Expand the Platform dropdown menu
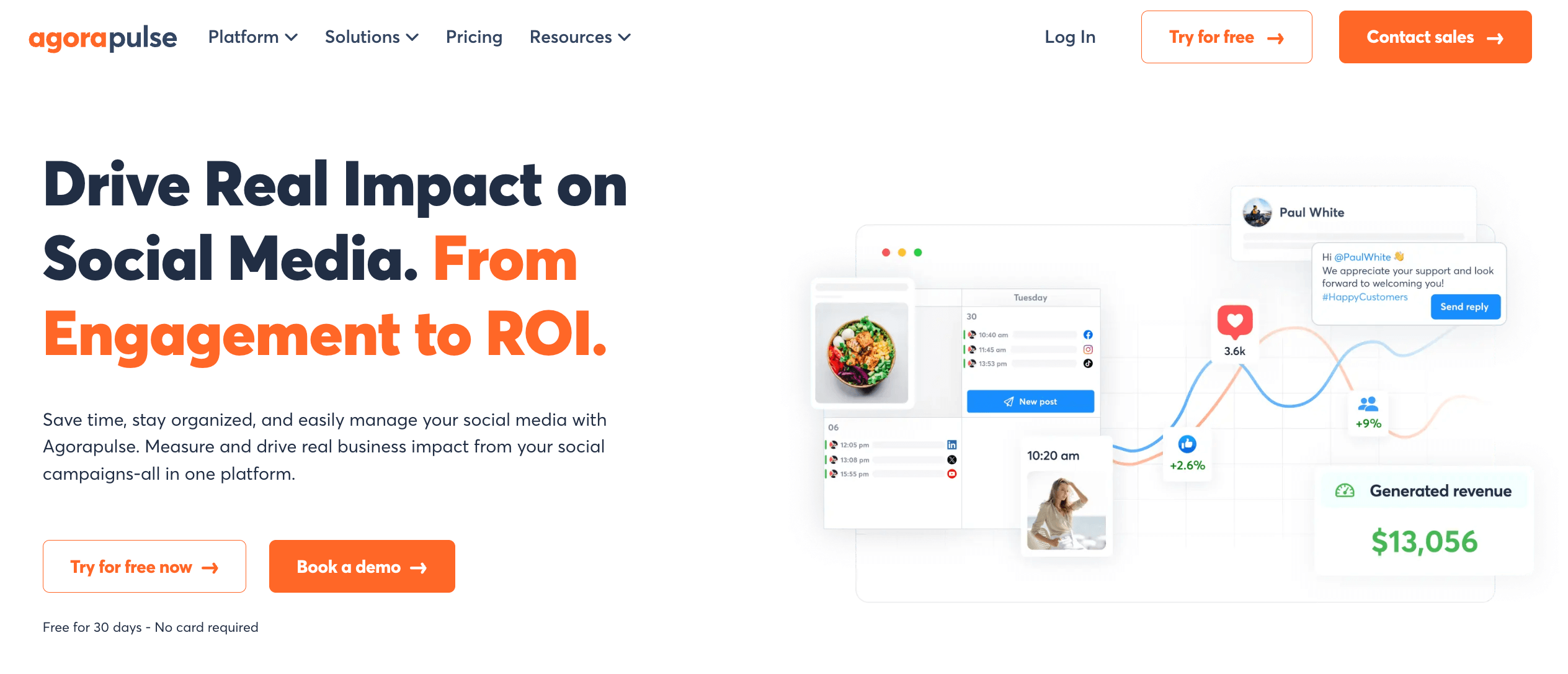Viewport: 1568px width, 674px height. [x=251, y=37]
